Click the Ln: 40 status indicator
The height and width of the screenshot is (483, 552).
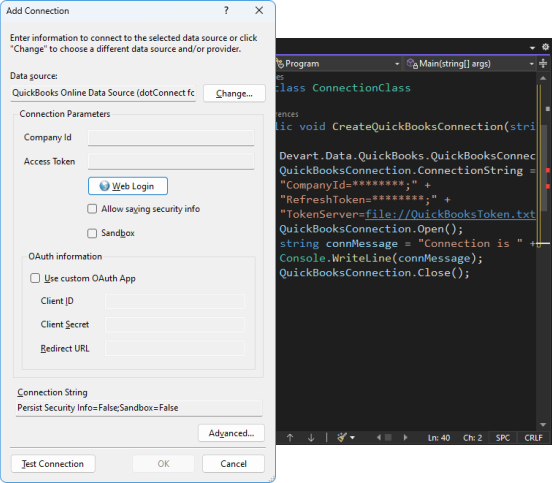click(x=439, y=438)
